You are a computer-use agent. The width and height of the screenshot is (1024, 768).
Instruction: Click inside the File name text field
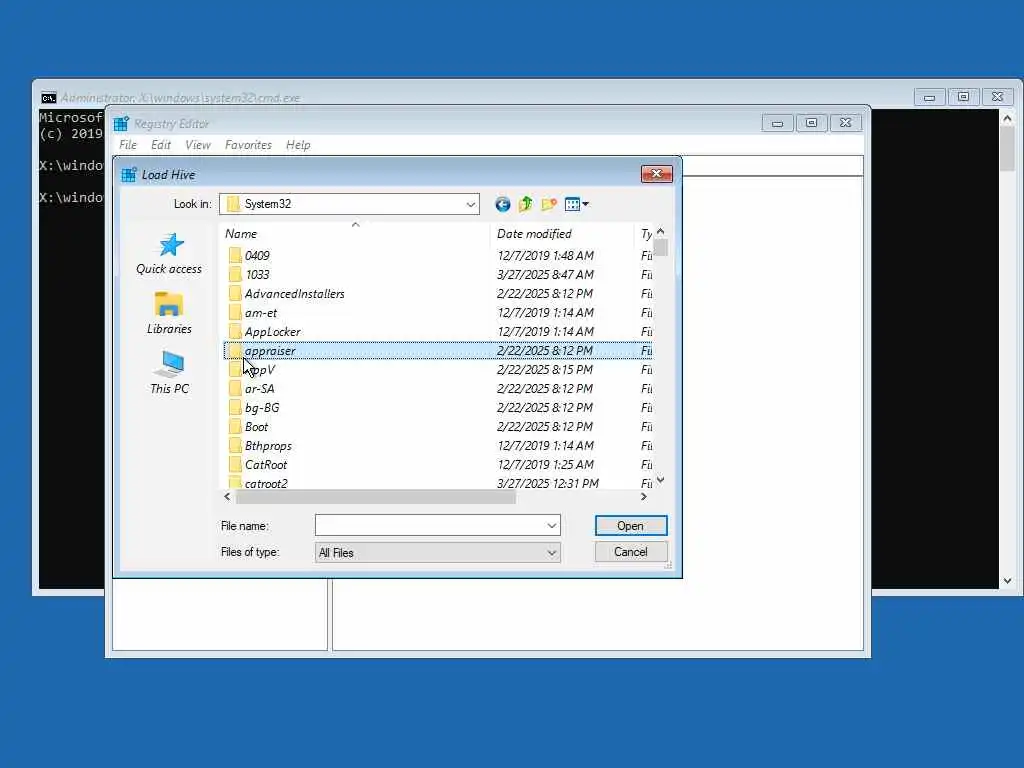click(430, 526)
